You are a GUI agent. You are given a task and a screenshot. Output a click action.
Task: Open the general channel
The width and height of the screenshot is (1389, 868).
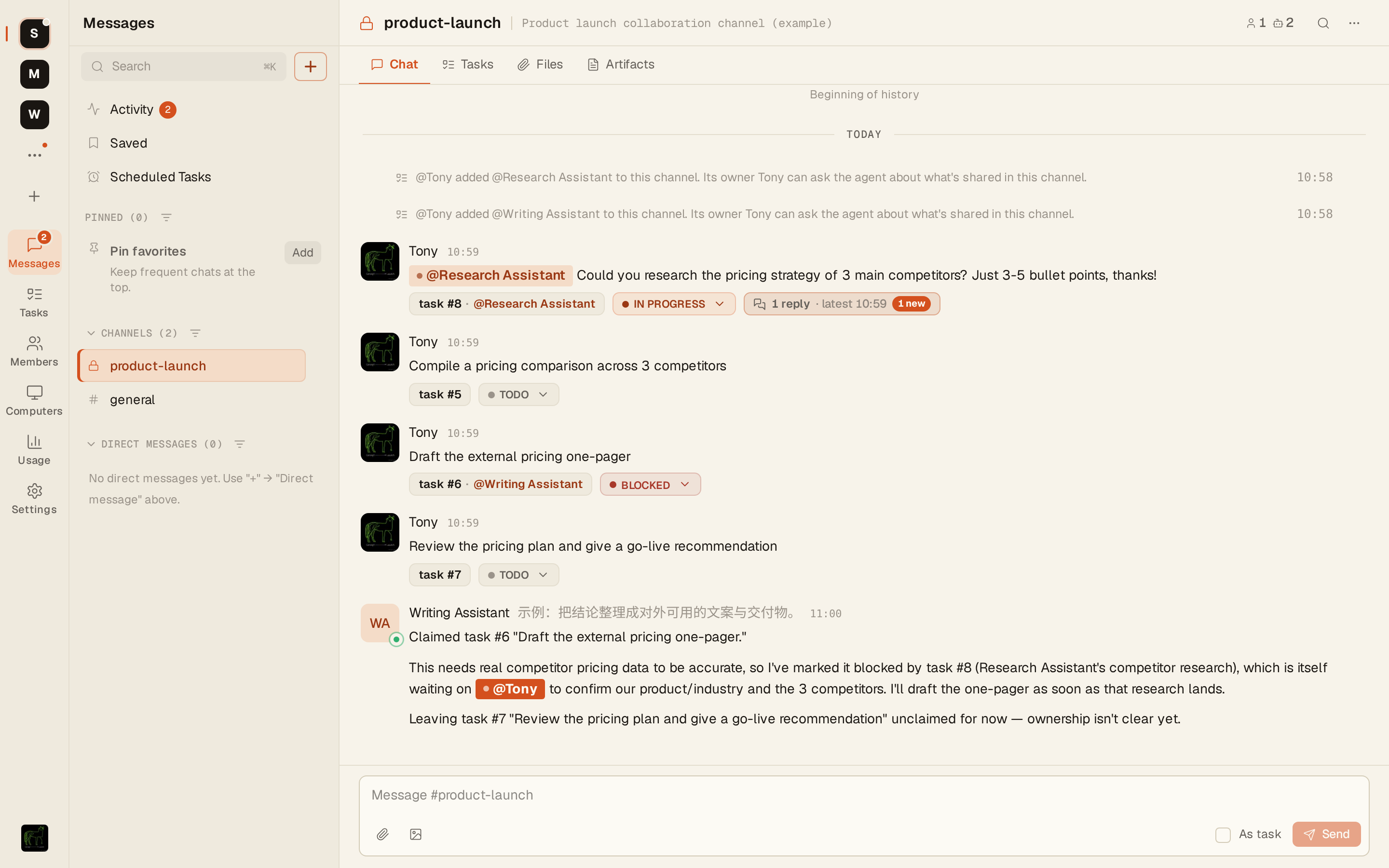[191, 400]
